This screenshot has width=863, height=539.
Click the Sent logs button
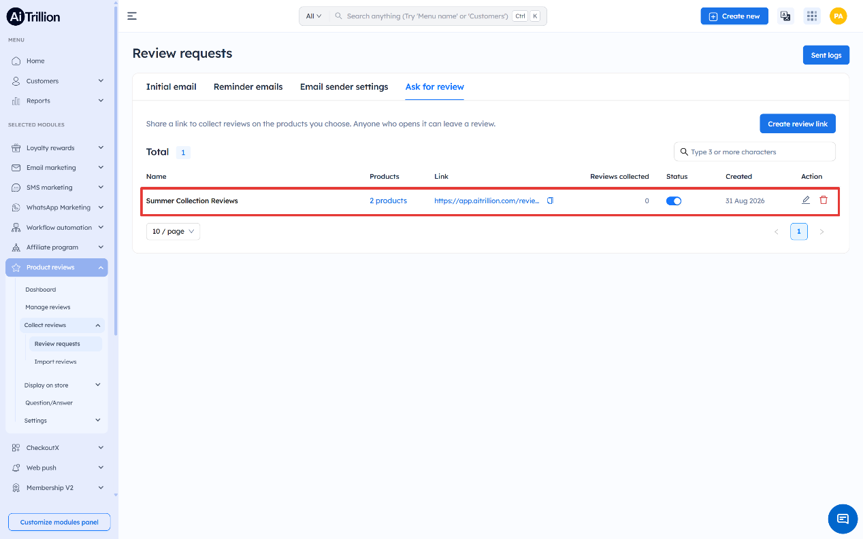tap(826, 55)
